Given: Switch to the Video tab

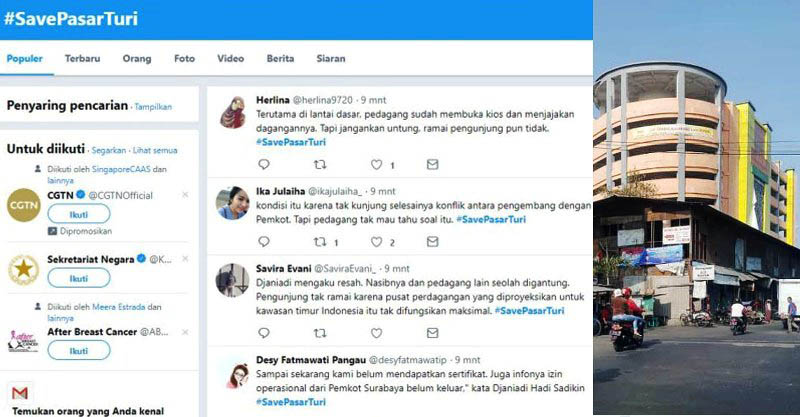Looking at the screenshot, I should pyautogui.click(x=231, y=59).
